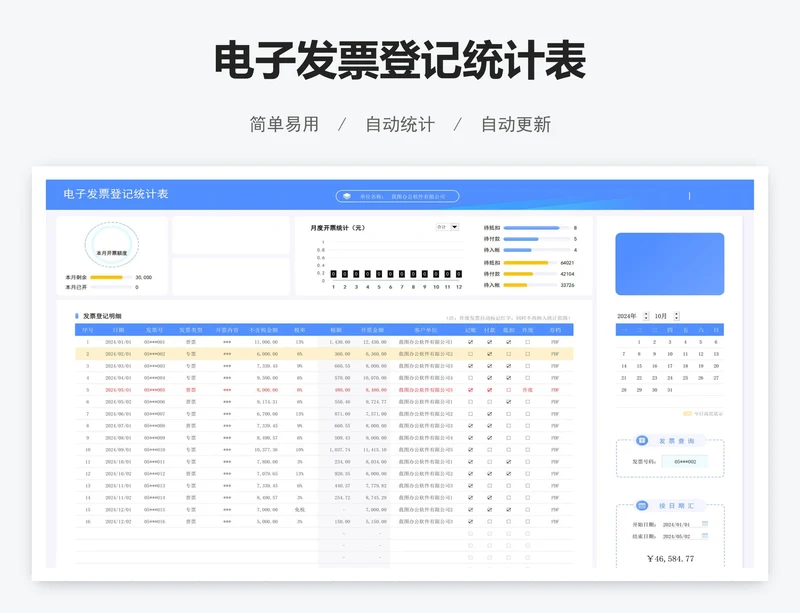Click the yellow 今日高亮提示 legend marker
The height and width of the screenshot is (613, 800).
[x=687, y=413]
